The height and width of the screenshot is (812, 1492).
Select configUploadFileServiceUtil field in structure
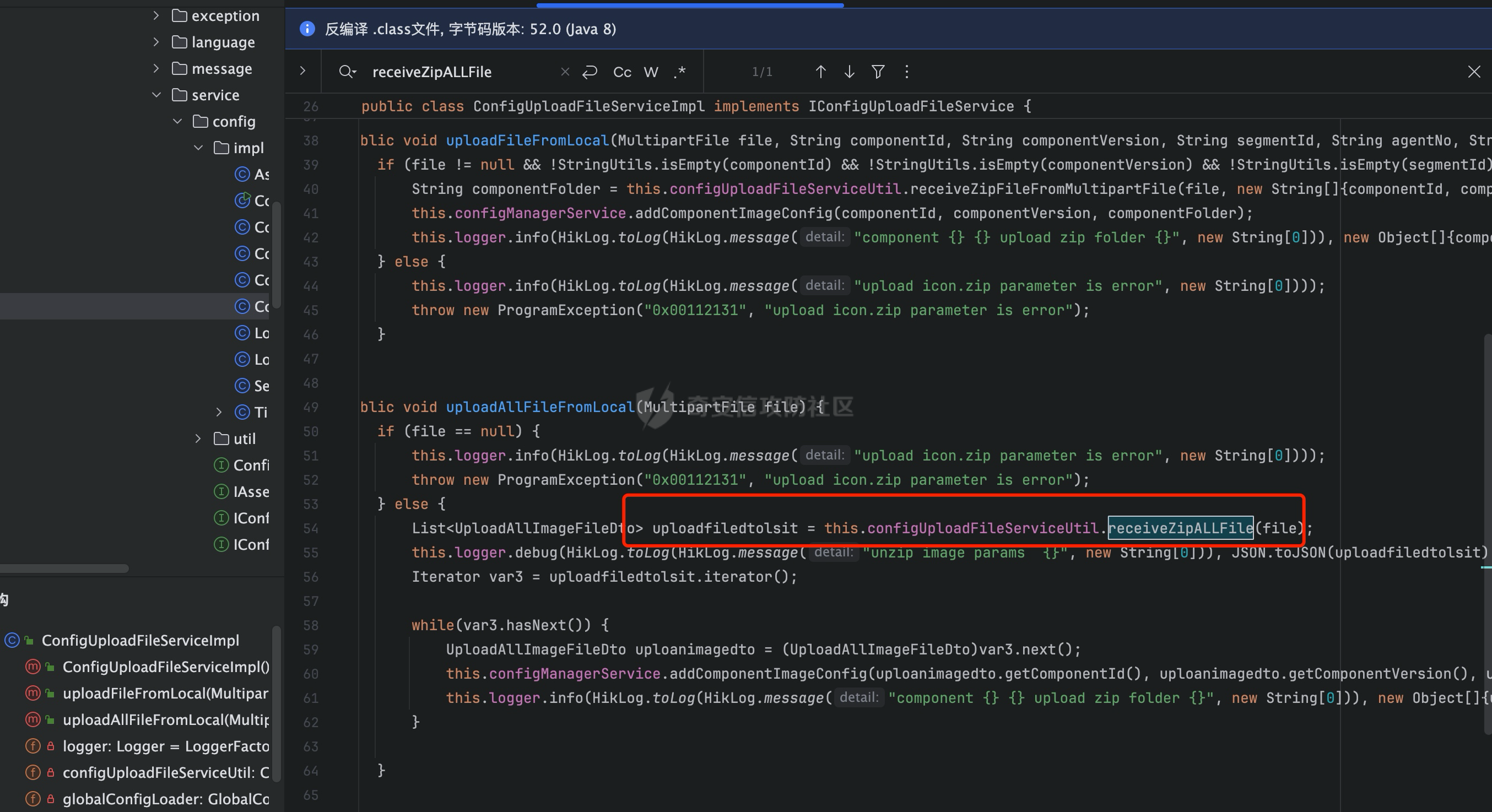pyautogui.click(x=166, y=773)
